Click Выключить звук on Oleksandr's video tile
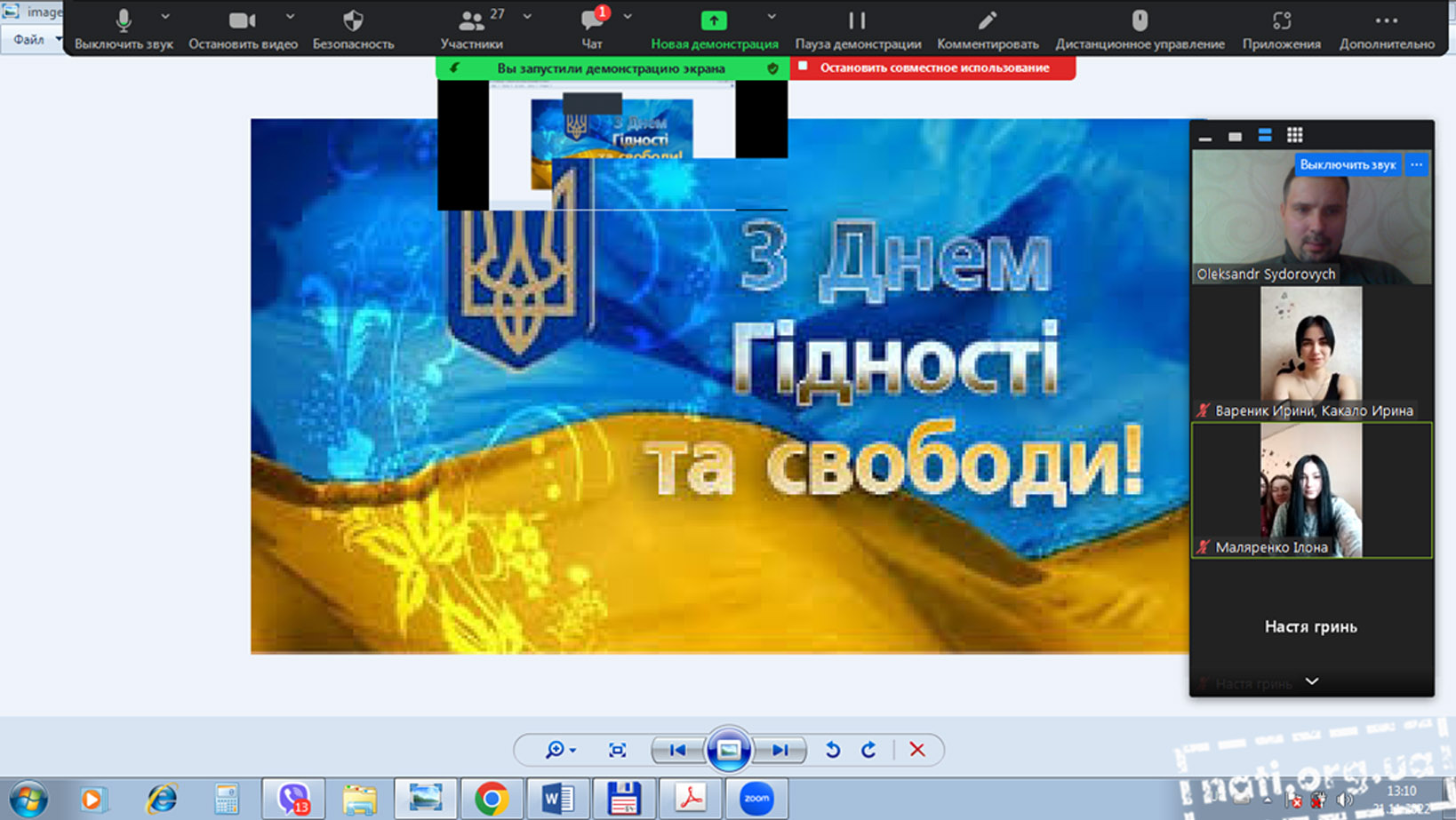Image resolution: width=1456 pixels, height=820 pixels. [1348, 164]
